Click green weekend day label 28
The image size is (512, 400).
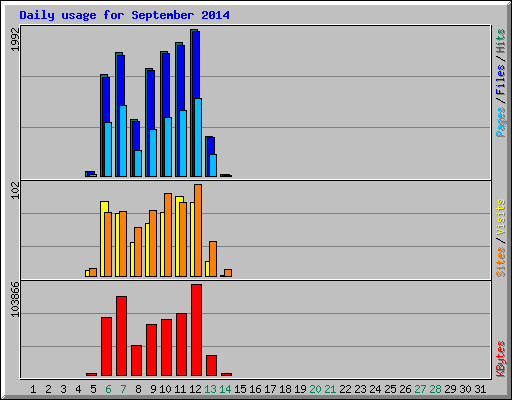[435, 389]
